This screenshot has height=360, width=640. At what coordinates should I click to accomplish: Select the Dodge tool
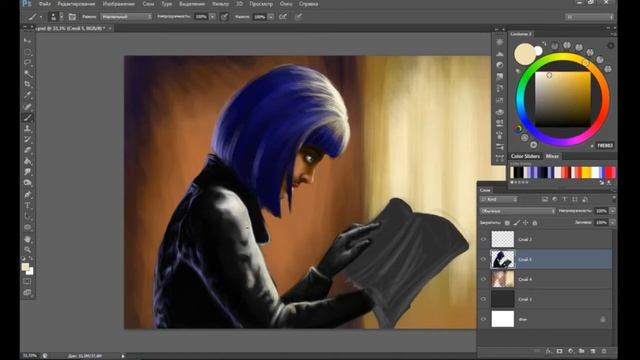pyautogui.click(x=27, y=183)
